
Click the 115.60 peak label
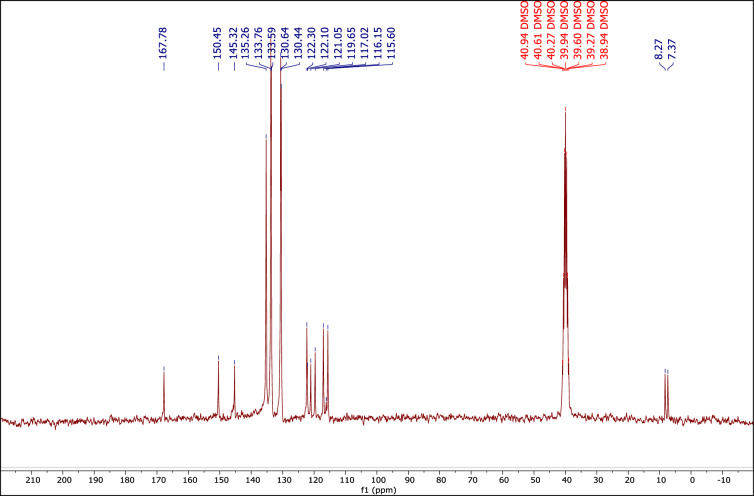[391, 43]
